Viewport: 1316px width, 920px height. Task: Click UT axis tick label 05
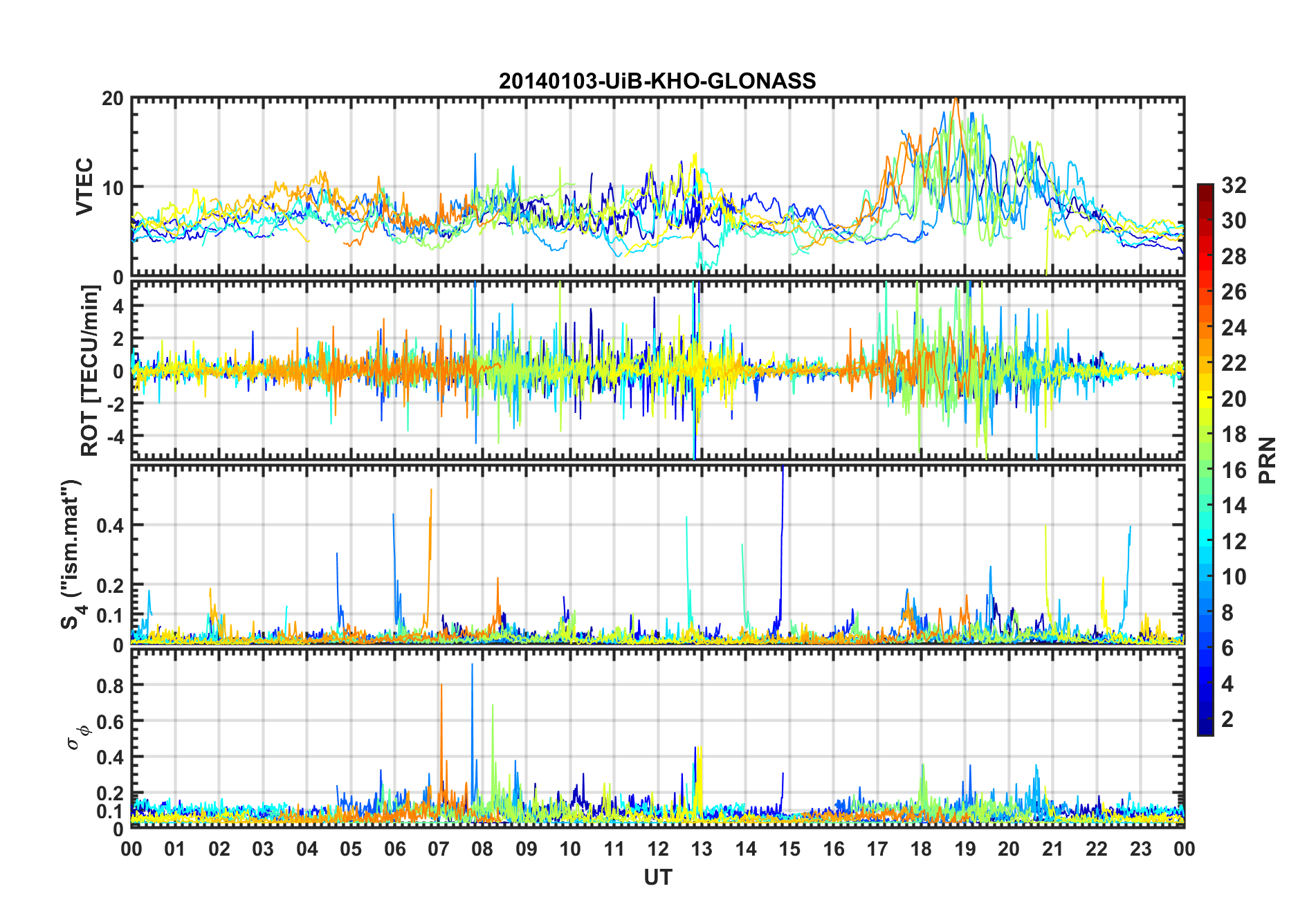point(351,849)
